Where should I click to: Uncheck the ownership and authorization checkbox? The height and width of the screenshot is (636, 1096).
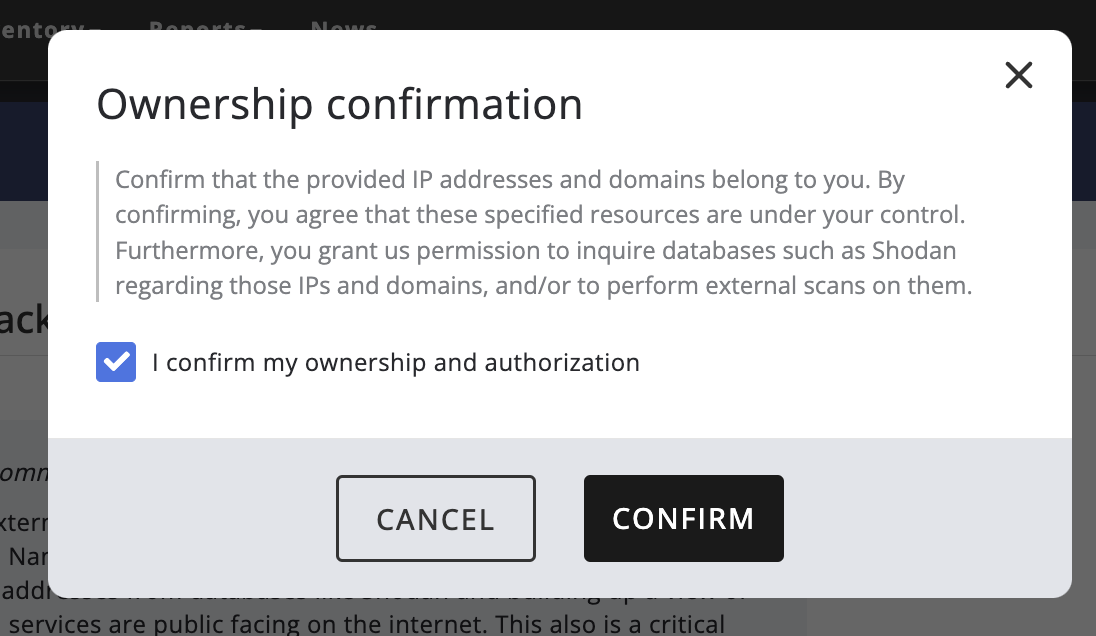(x=116, y=362)
